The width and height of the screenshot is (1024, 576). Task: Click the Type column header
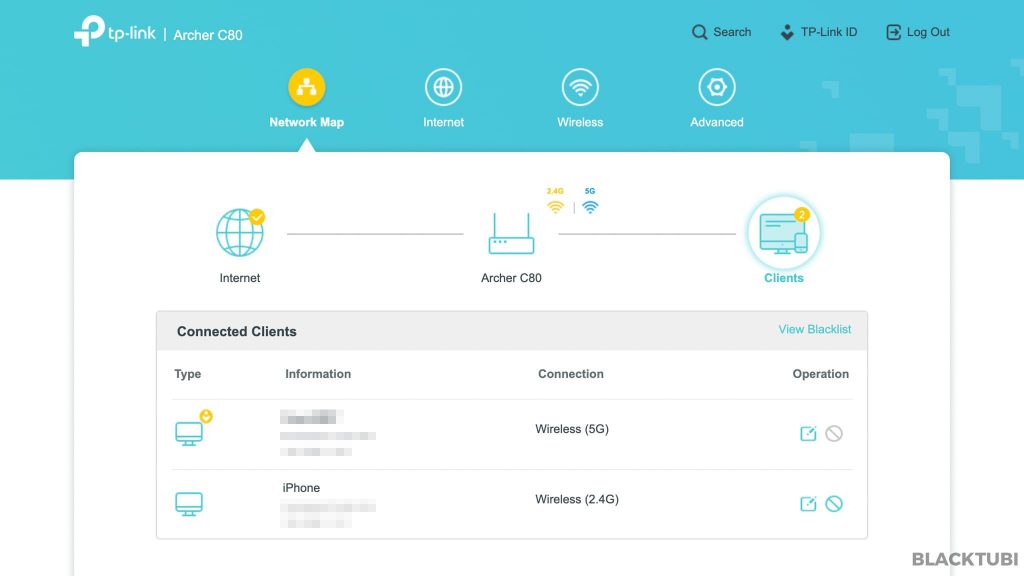(187, 374)
